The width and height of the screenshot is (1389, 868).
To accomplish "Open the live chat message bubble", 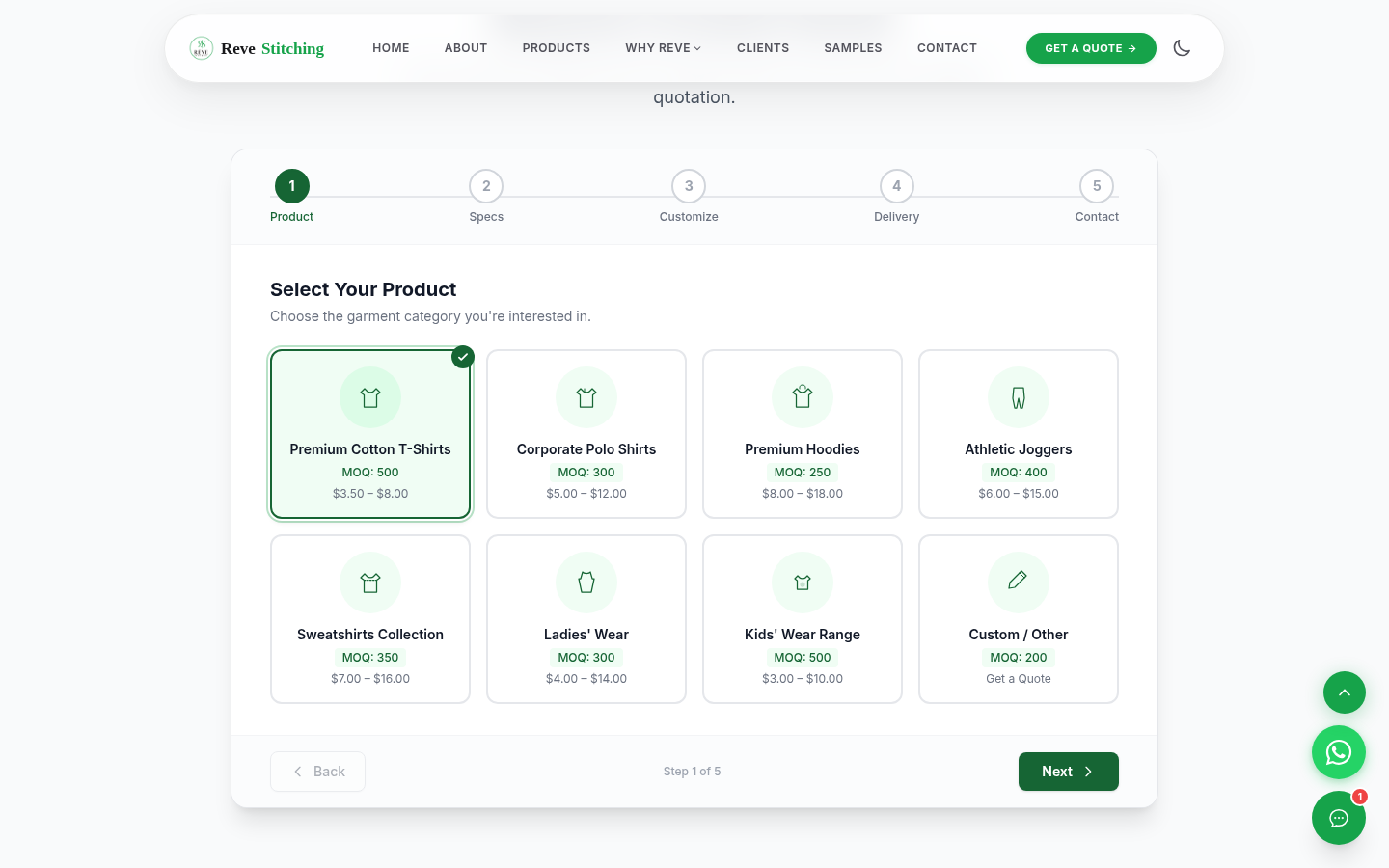I will pyautogui.click(x=1339, y=818).
